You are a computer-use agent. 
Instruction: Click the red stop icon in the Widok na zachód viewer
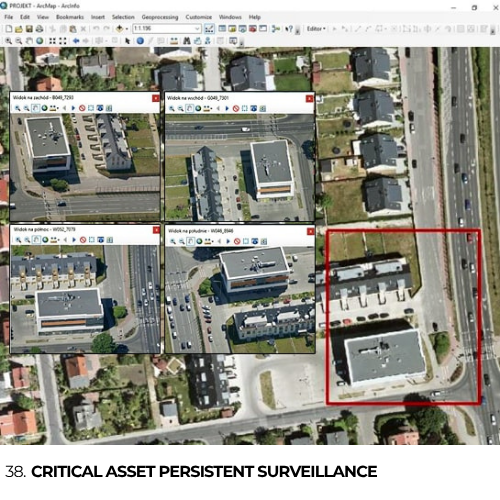click(82, 108)
